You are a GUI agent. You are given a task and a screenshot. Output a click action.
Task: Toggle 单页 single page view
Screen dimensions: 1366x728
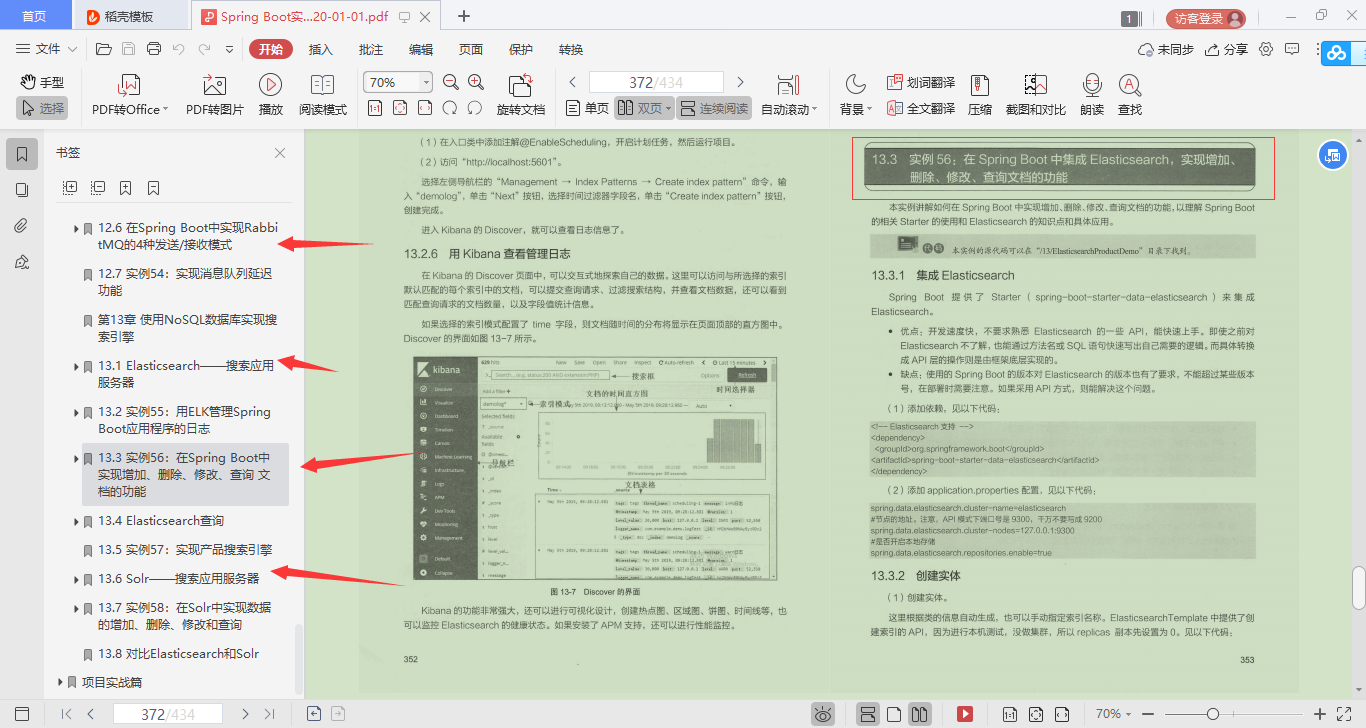(x=587, y=108)
